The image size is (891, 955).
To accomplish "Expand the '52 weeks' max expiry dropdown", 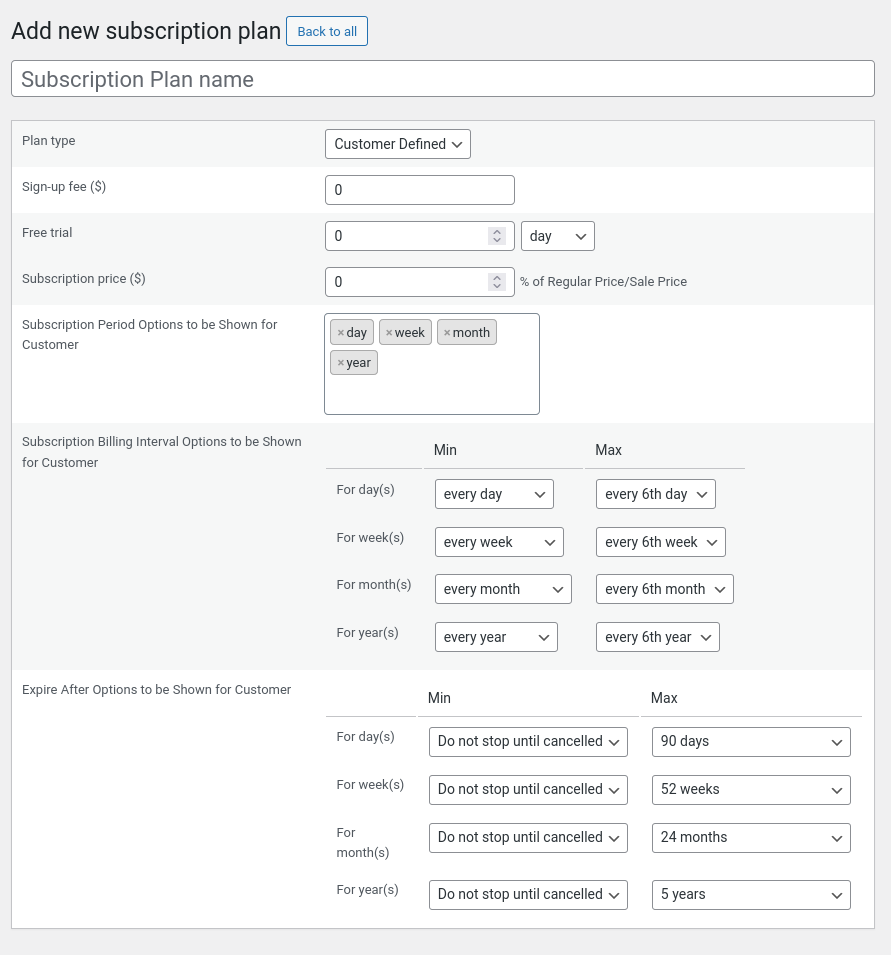I will (x=750, y=789).
